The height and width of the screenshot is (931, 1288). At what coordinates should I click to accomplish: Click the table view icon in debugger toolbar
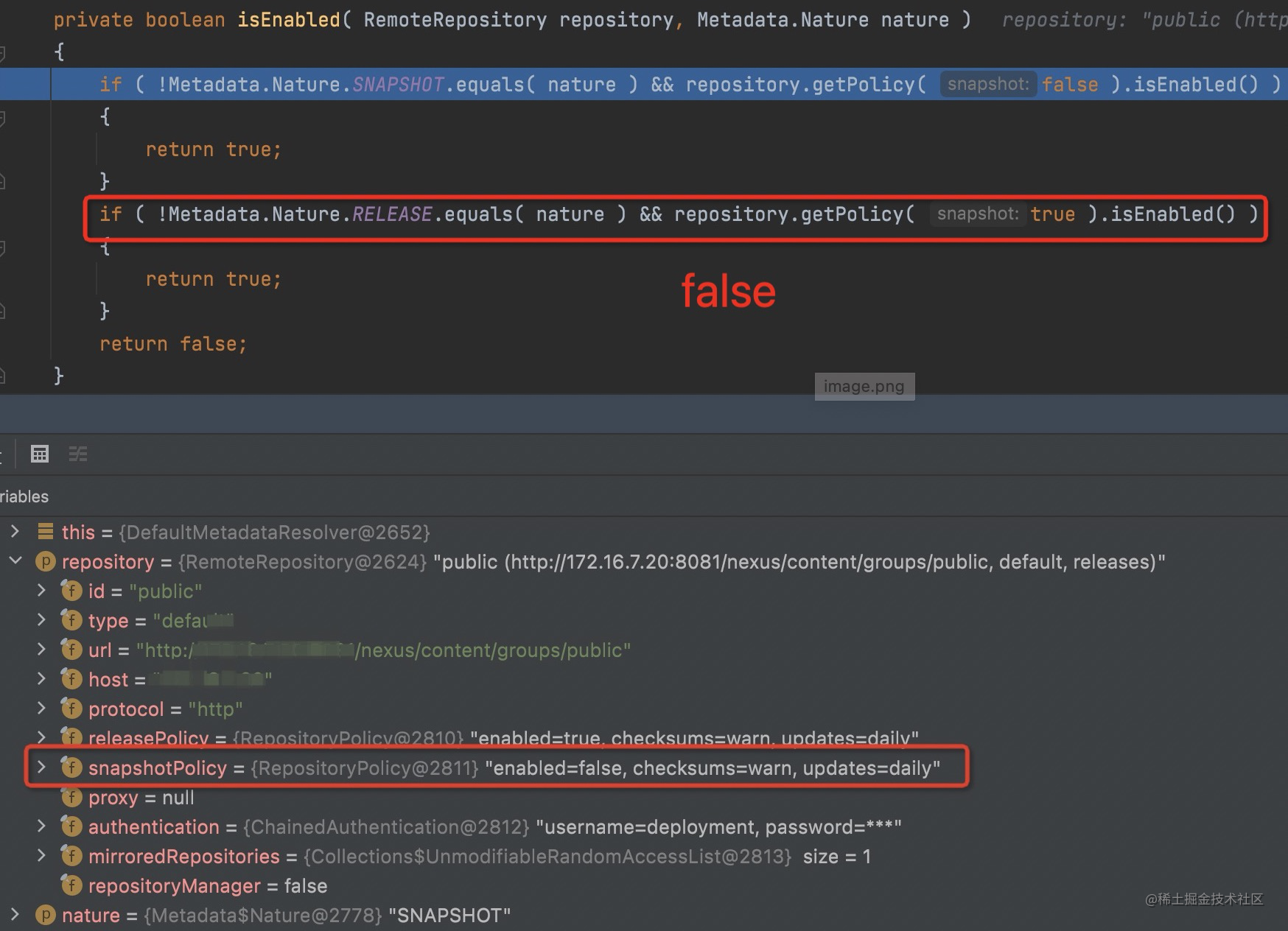click(40, 454)
